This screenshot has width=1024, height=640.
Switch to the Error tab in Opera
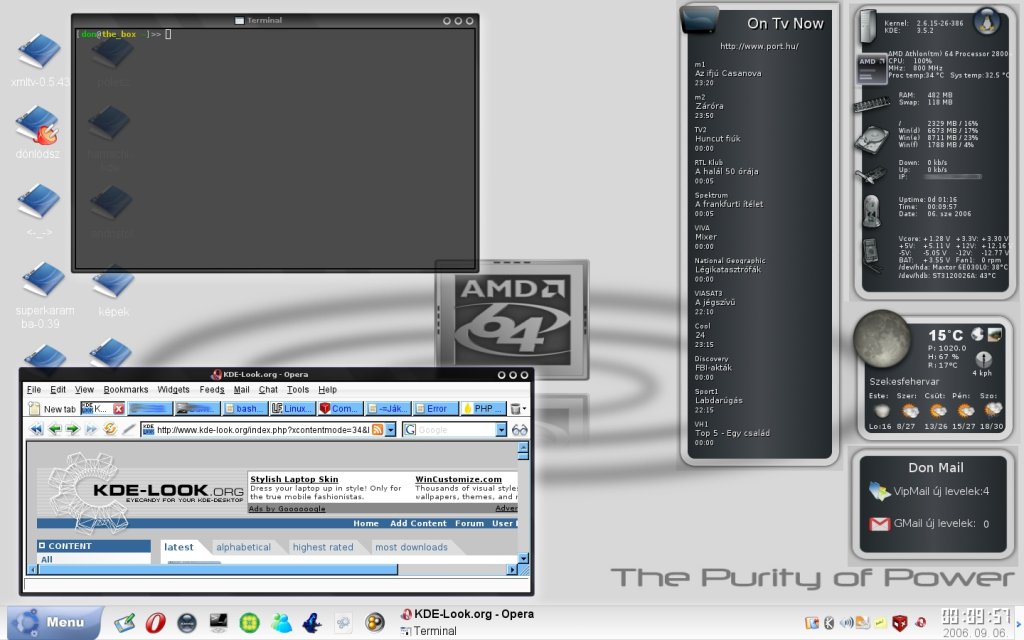click(x=436, y=409)
